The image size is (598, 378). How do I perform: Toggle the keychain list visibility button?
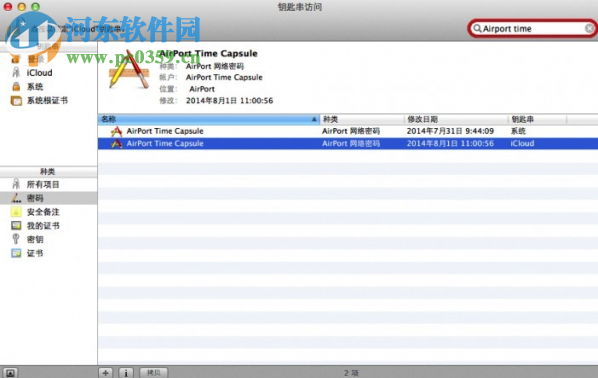(x=10, y=373)
